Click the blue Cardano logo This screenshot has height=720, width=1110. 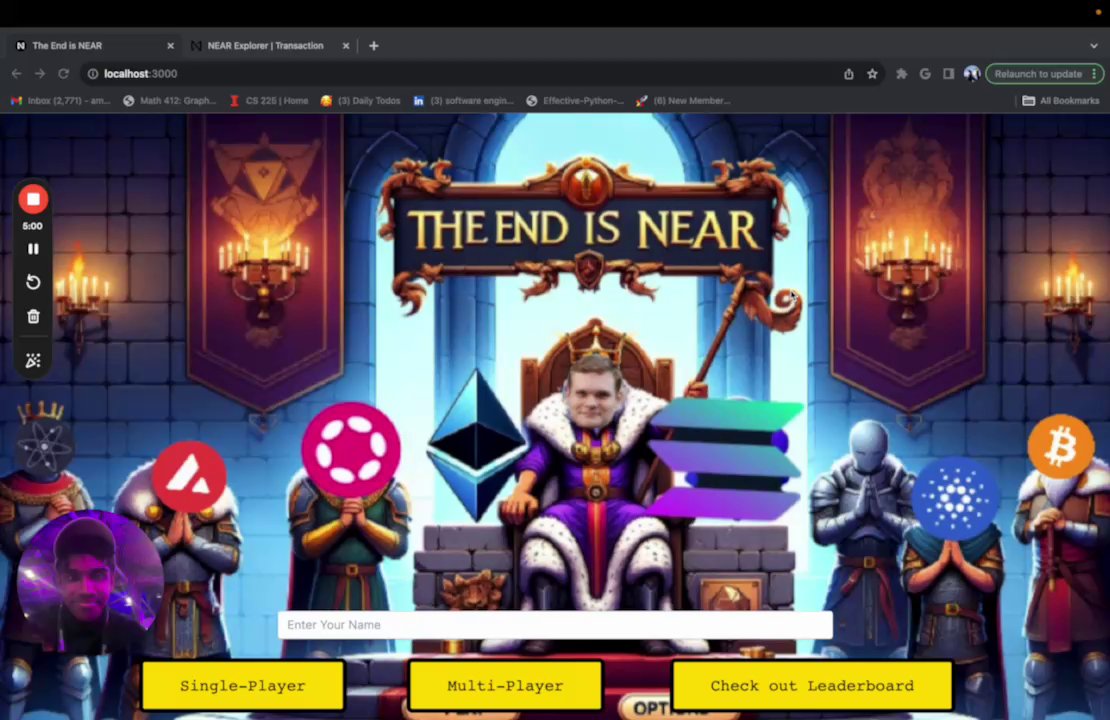954,498
